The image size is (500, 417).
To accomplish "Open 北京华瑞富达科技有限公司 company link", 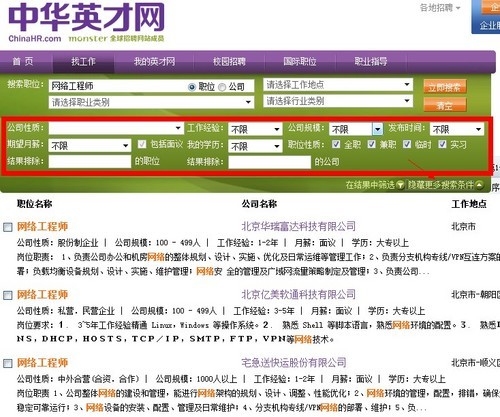I will pos(298,226).
